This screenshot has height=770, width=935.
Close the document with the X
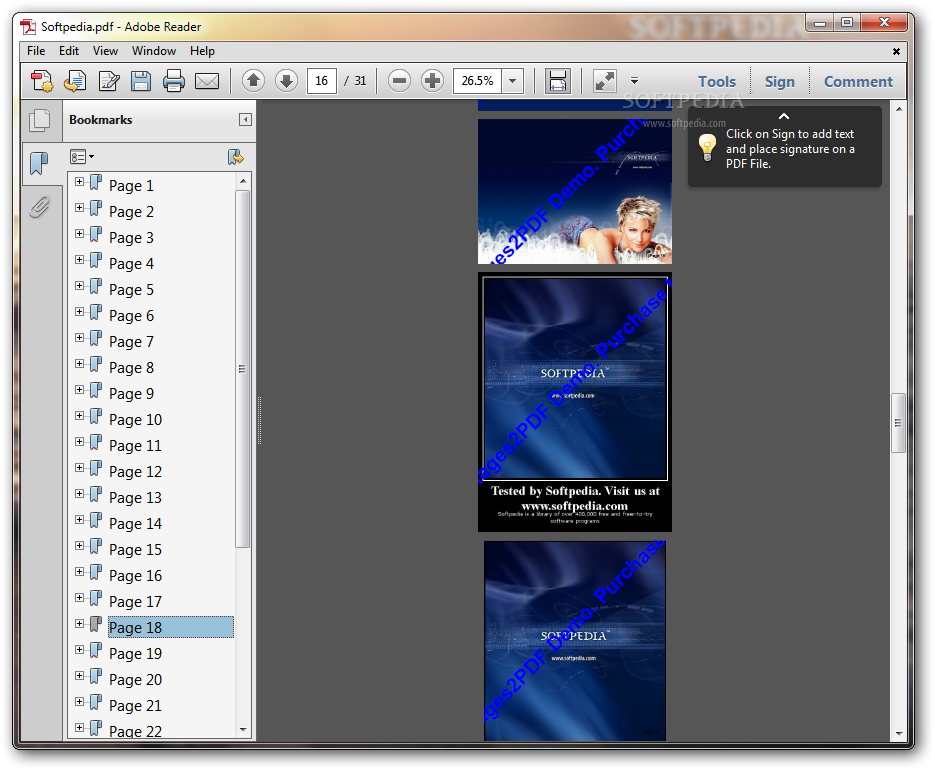tap(896, 52)
